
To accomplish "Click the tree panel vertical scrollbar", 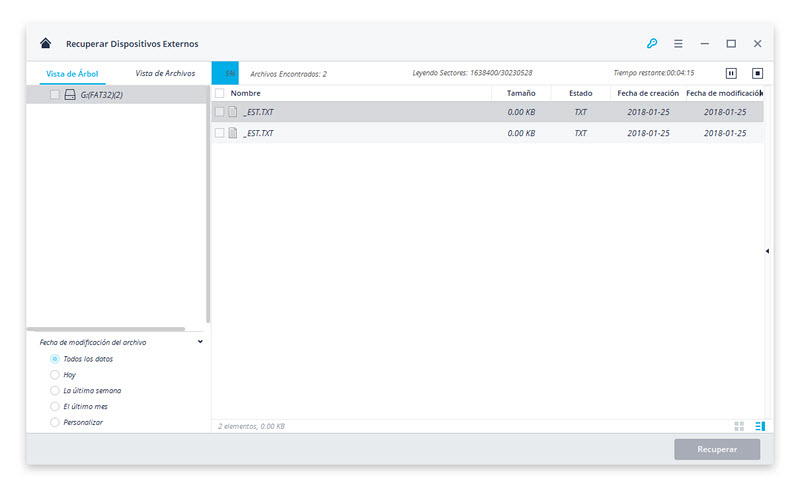I will click(208, 204).
